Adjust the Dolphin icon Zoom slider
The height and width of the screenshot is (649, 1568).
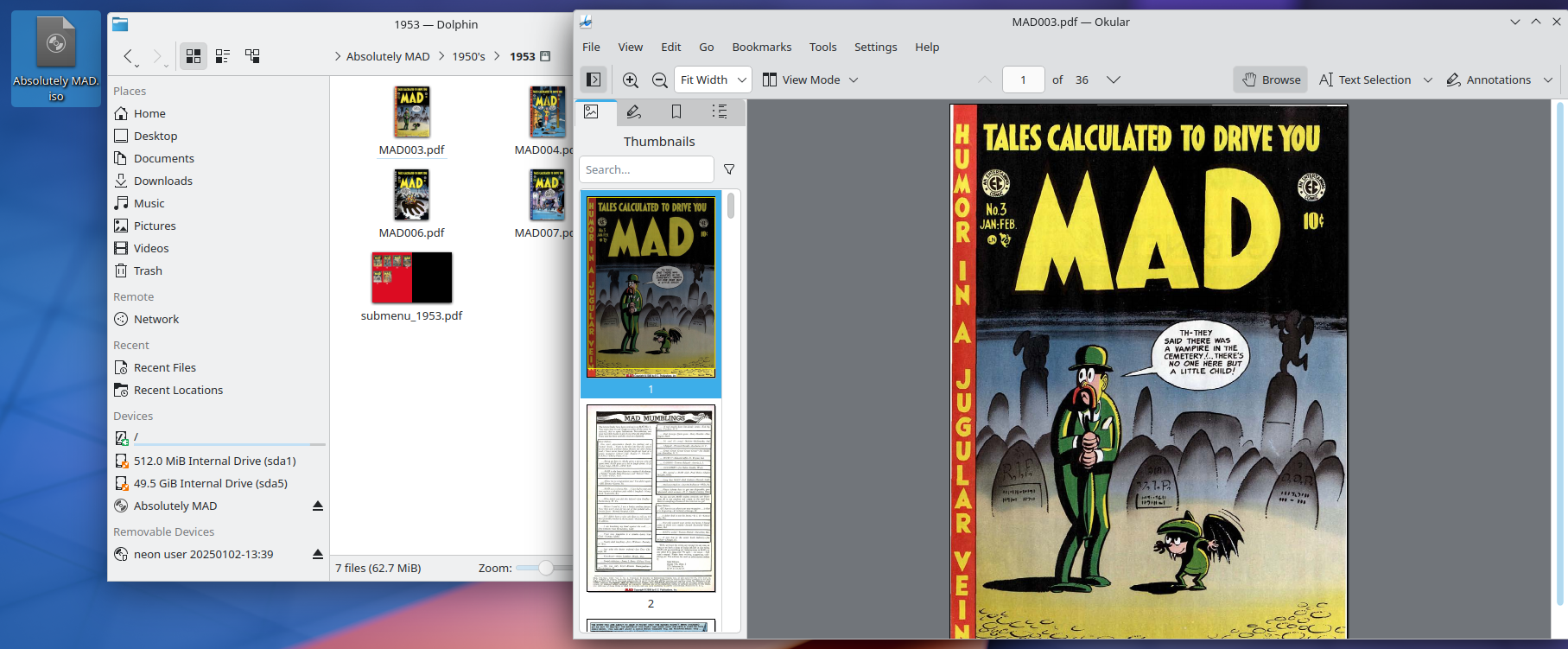tap(546, 568)
